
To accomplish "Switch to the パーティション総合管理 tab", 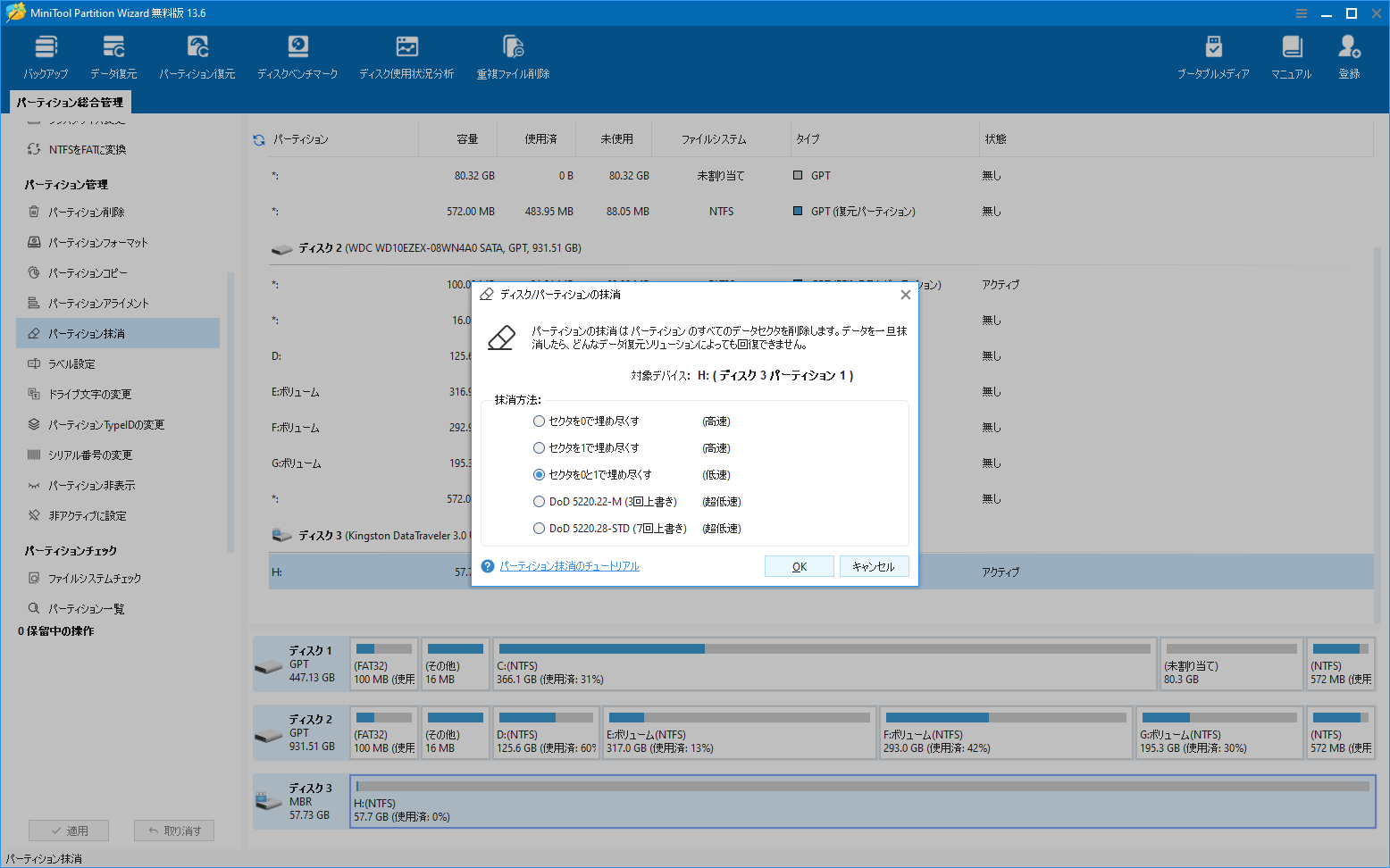I will [x=70, y=102].
